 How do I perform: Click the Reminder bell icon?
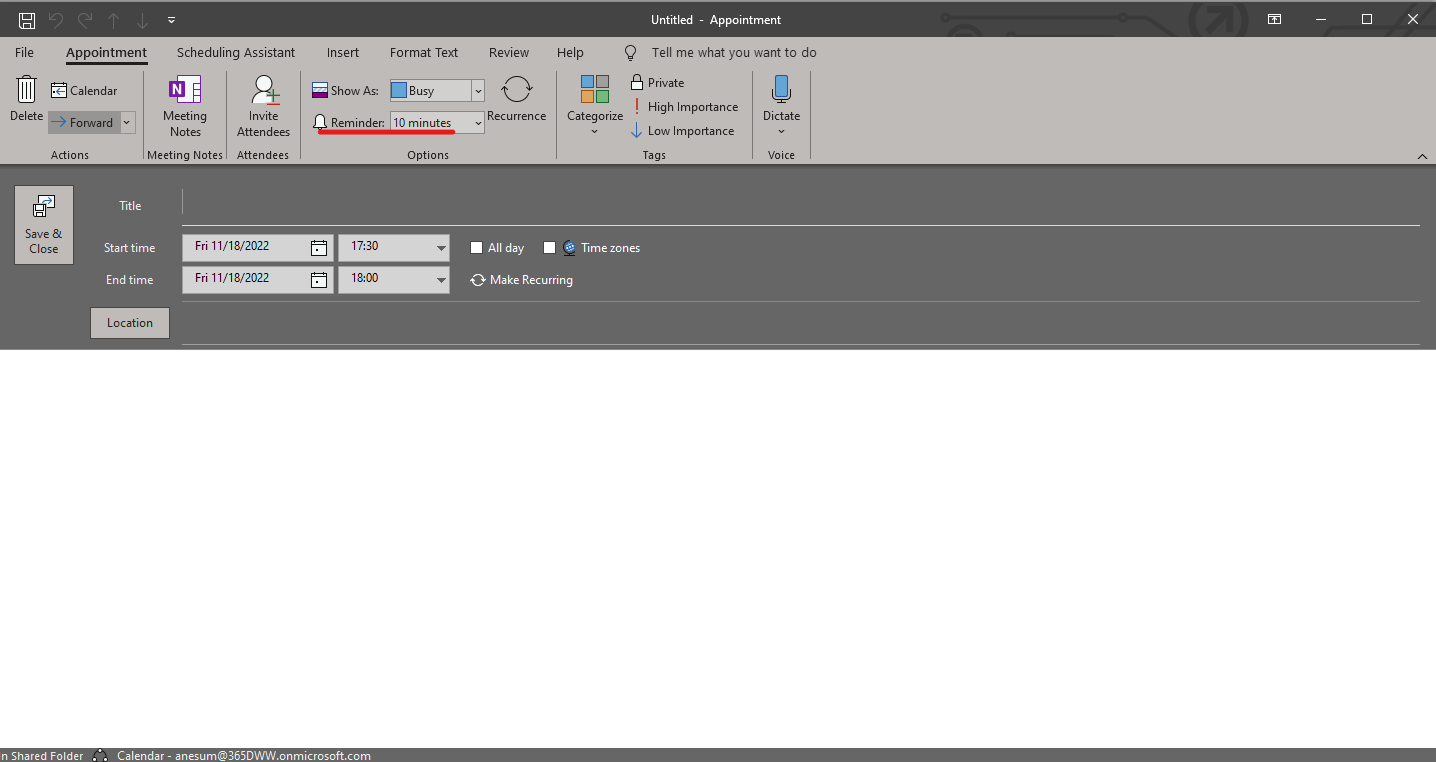coord(320,123)
